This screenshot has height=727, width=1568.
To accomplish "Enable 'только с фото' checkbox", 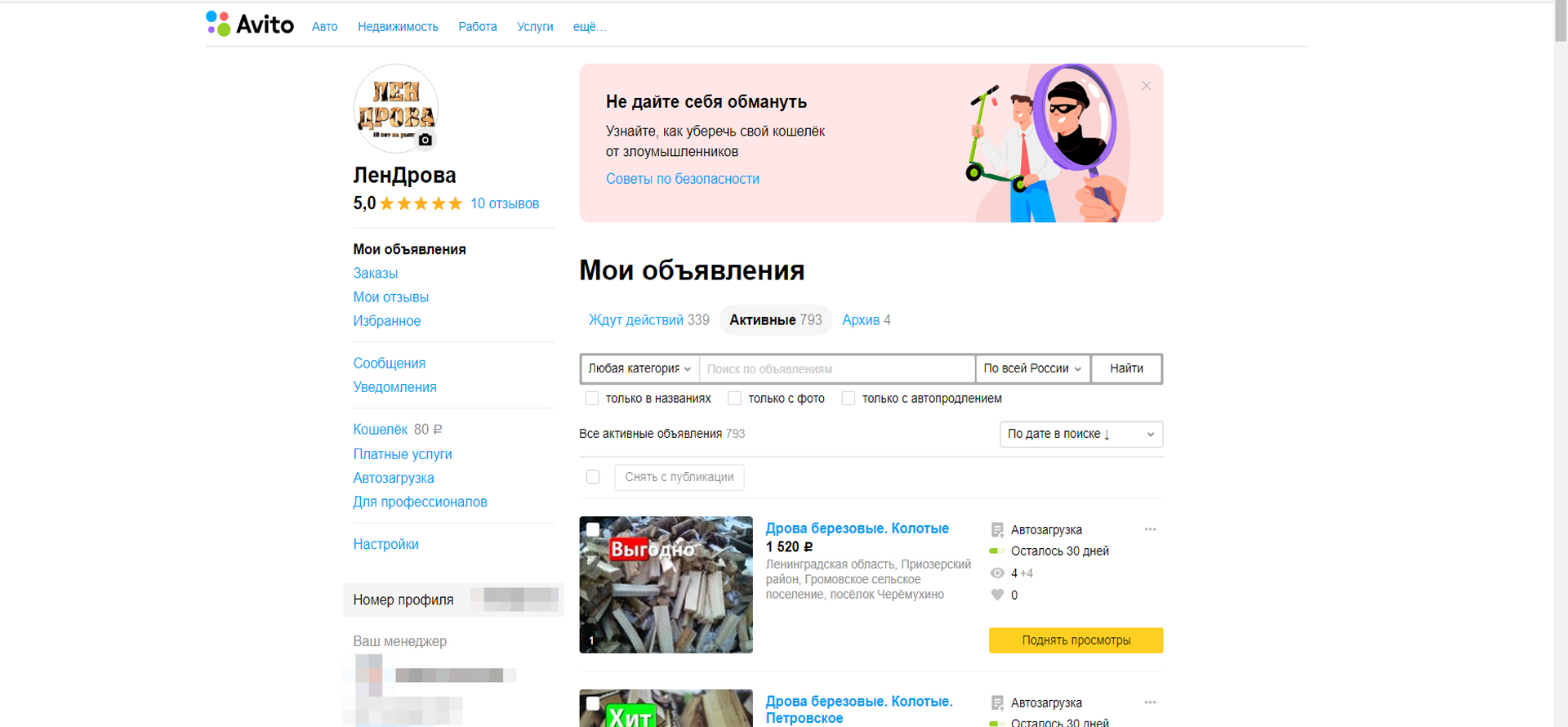I will pos(734,399).
